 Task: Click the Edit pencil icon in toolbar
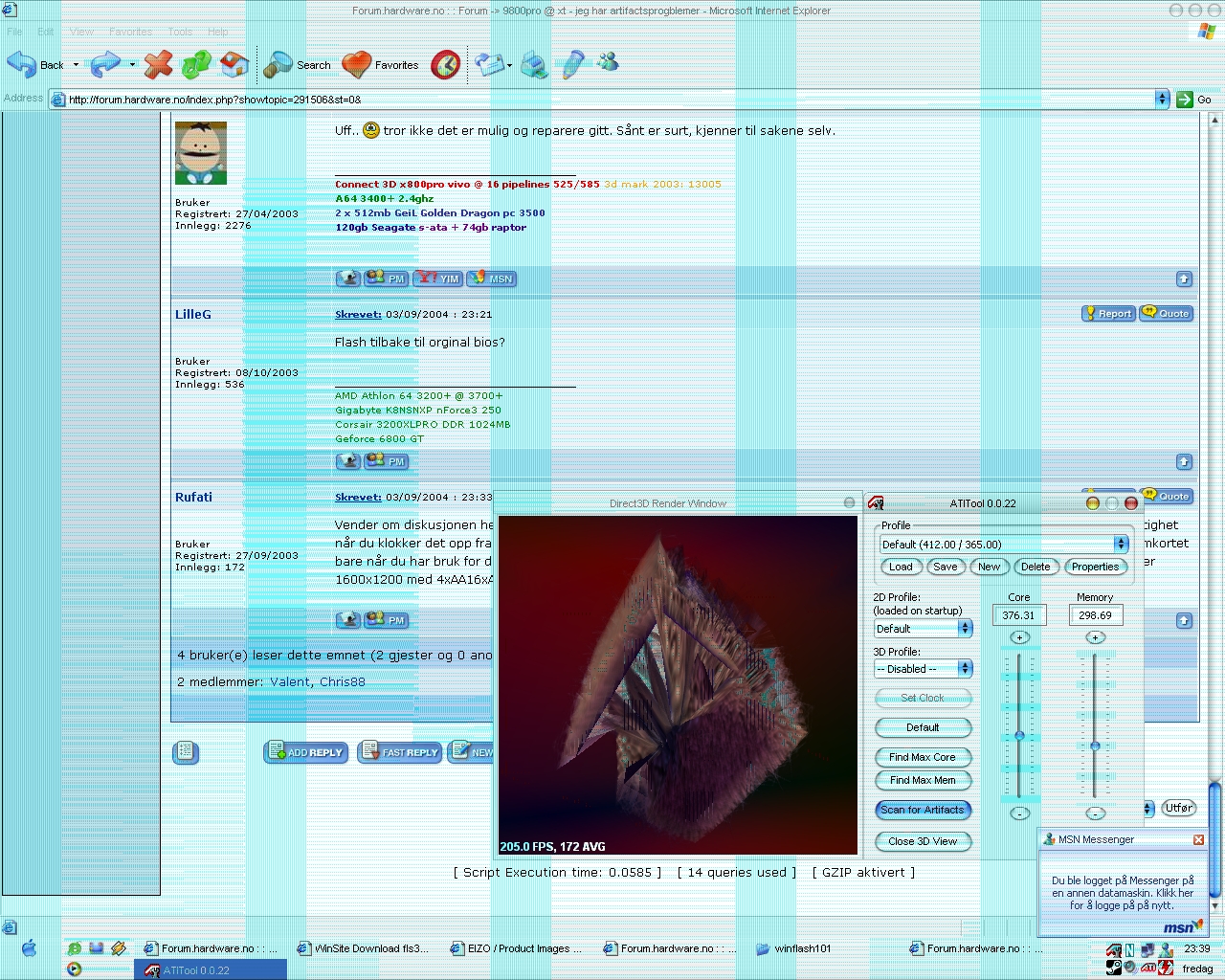tap(572, 64)
